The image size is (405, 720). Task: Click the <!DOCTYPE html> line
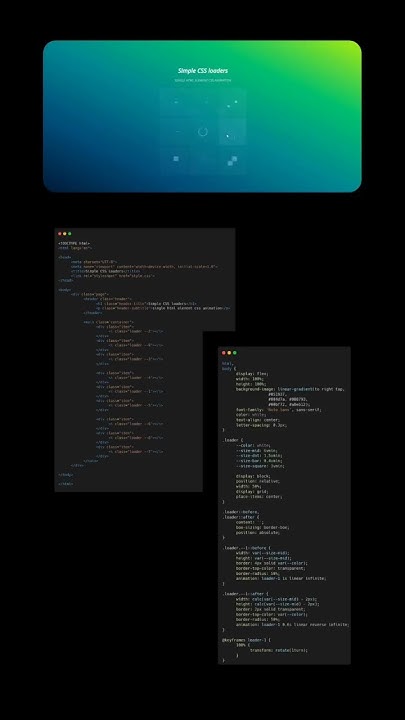(74, 243)
